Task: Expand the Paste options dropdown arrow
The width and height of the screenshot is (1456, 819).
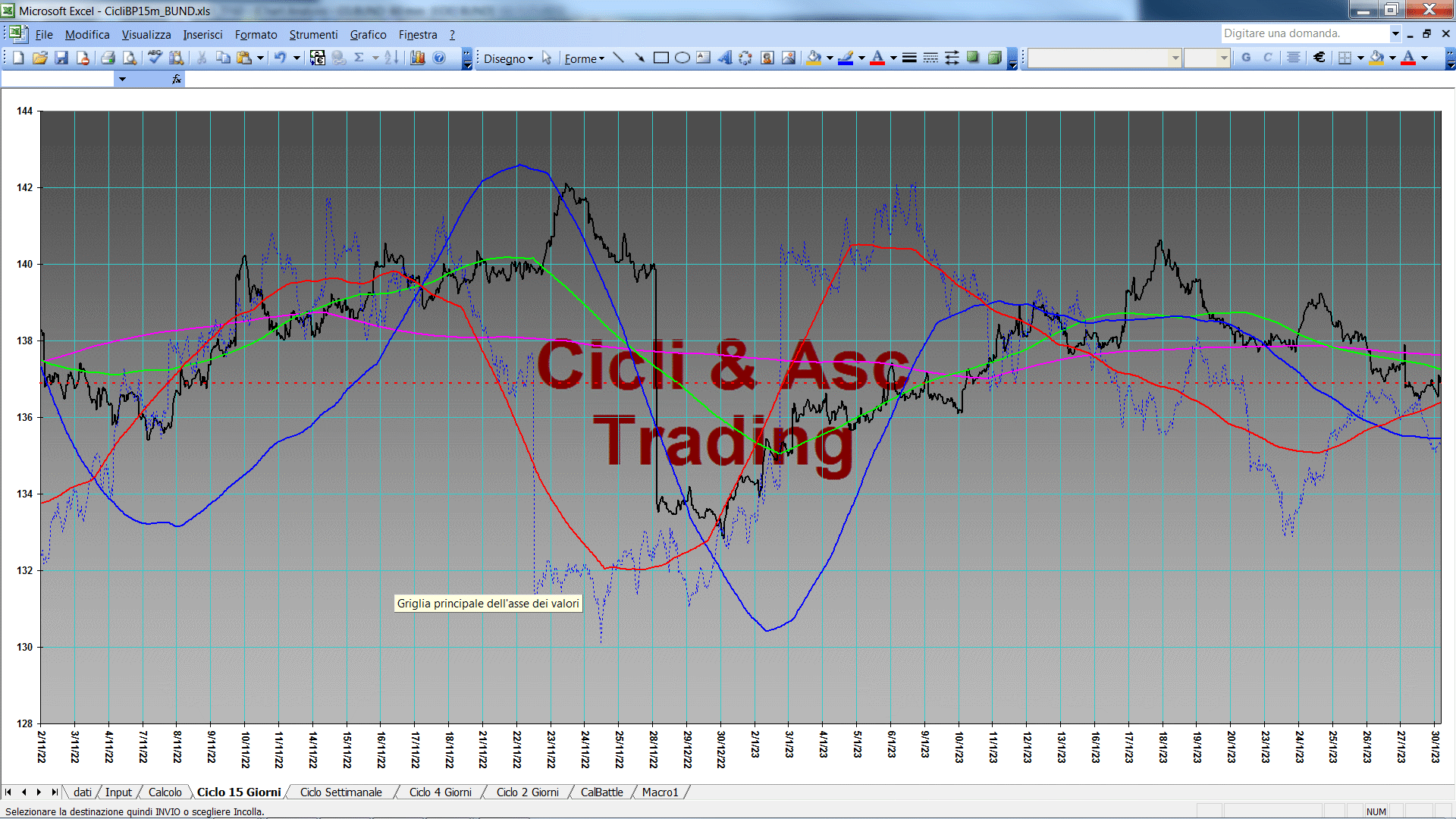Action: click(x=260, y=58)
